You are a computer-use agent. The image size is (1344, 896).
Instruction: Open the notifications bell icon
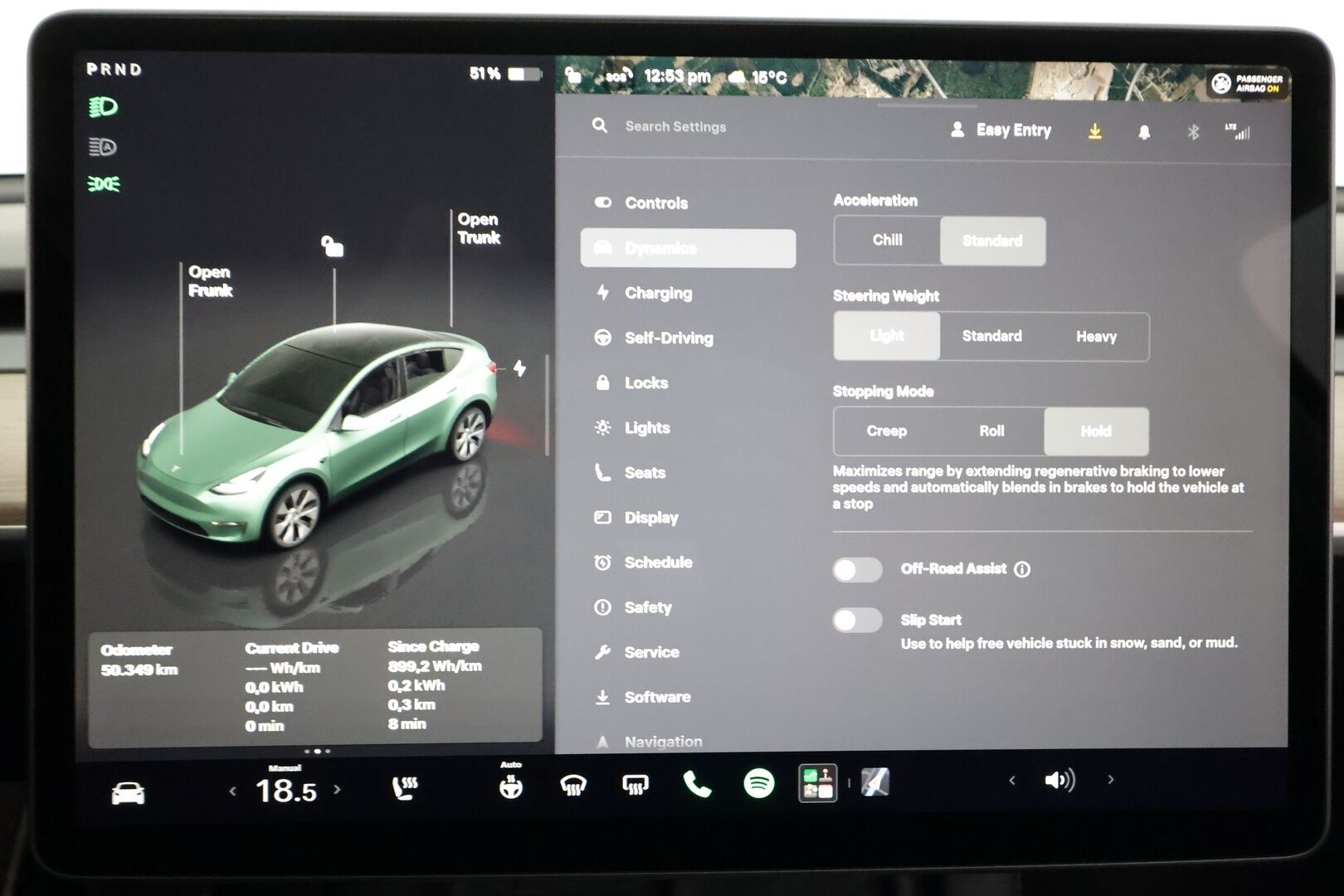click(x=1144, y=132)
